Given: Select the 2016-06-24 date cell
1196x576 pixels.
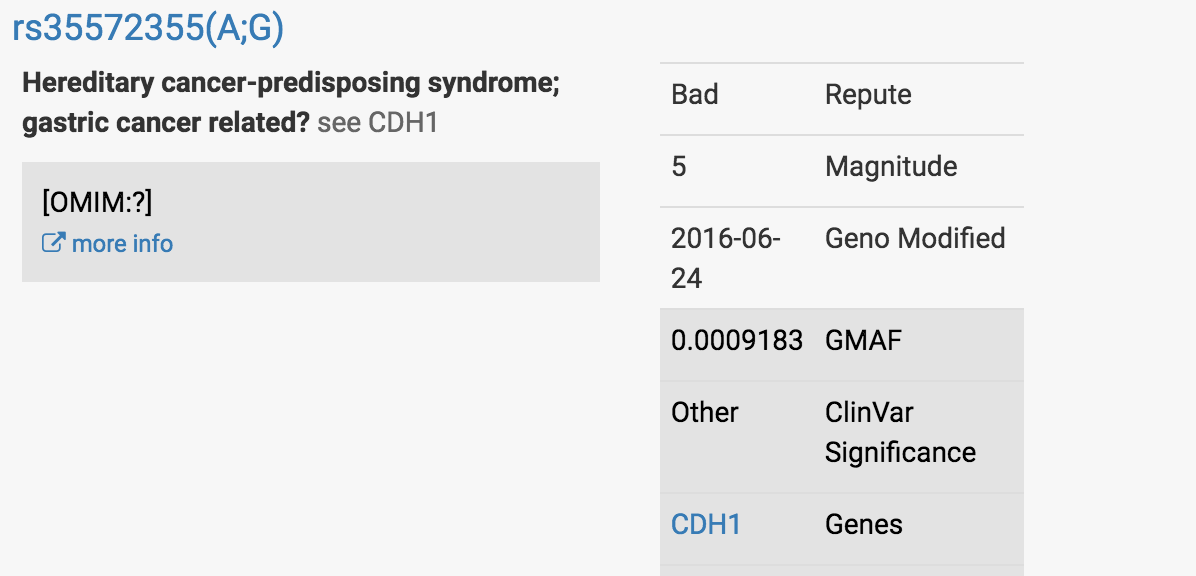Looking at the screenshot, I should [737, 258].
